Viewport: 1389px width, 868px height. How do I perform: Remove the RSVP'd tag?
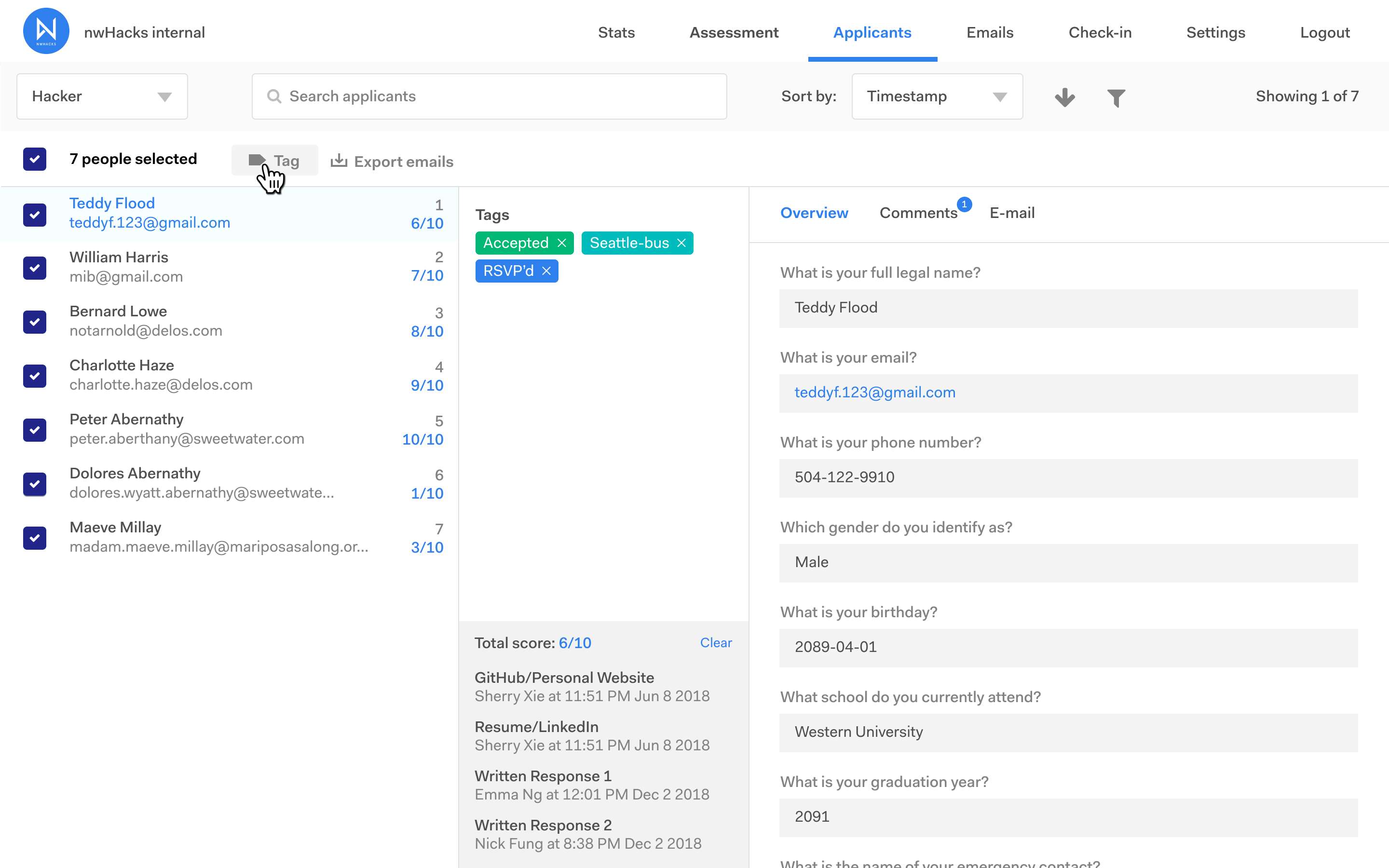(x=546, y=271)
